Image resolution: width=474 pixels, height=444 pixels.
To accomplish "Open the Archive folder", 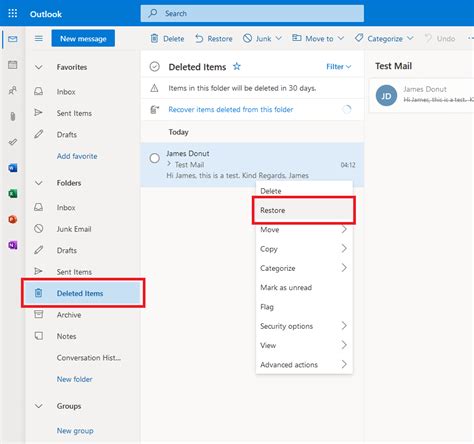I will [x=82, y=315].
